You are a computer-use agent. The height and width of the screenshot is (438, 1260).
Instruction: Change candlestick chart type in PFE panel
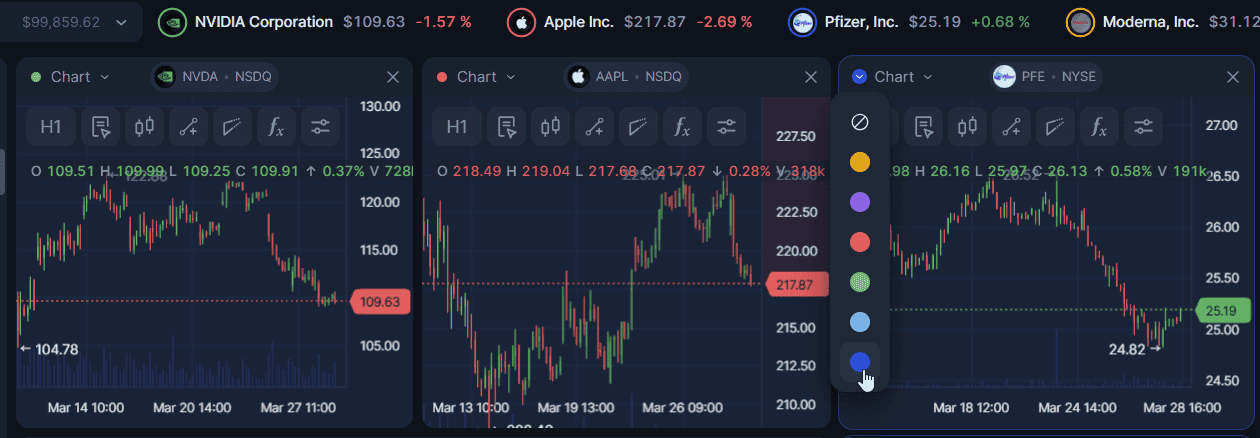pos(967,127)
